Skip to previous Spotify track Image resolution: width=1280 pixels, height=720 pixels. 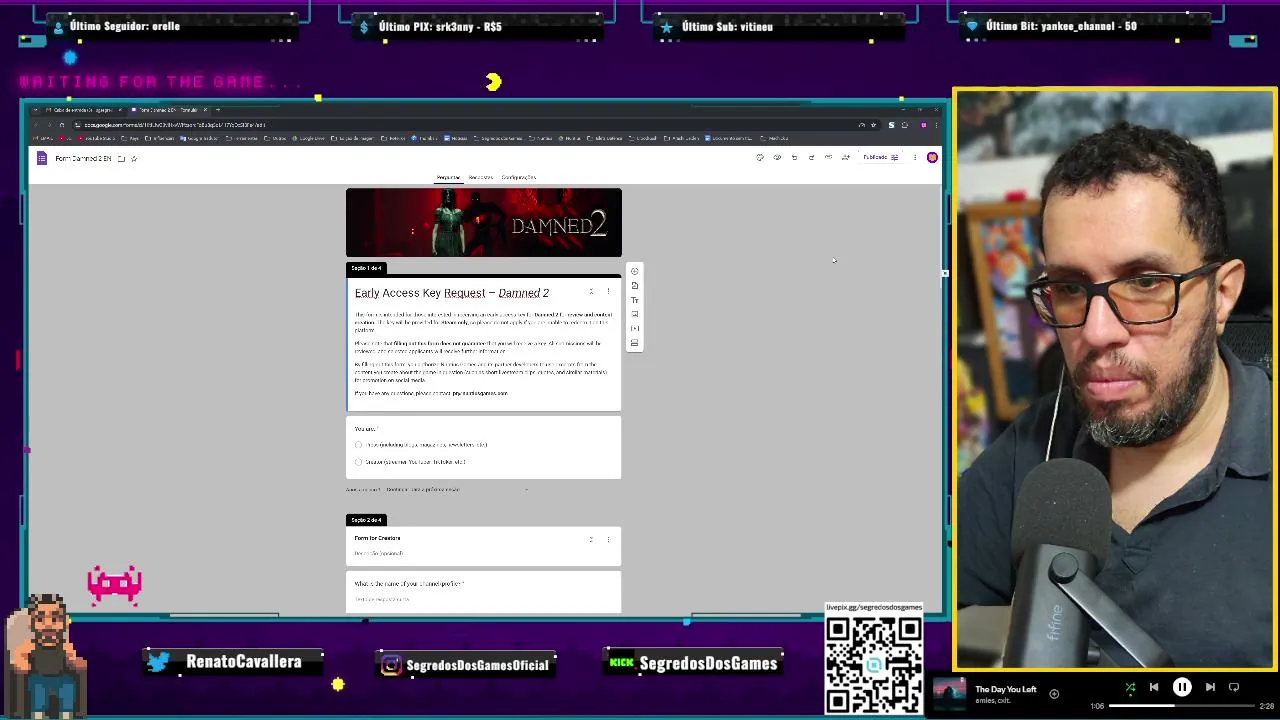coord(1154,687)
